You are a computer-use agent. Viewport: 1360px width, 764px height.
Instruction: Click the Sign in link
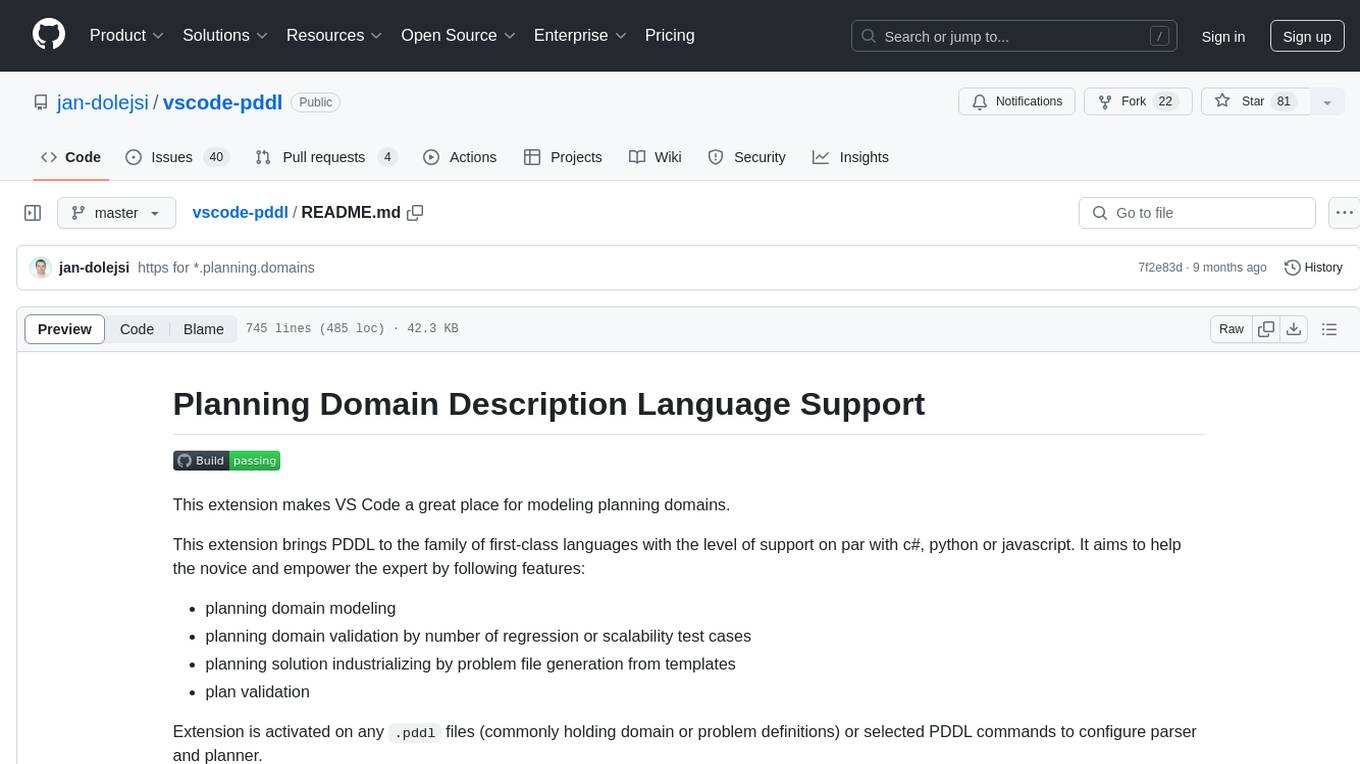point(1223,36)
